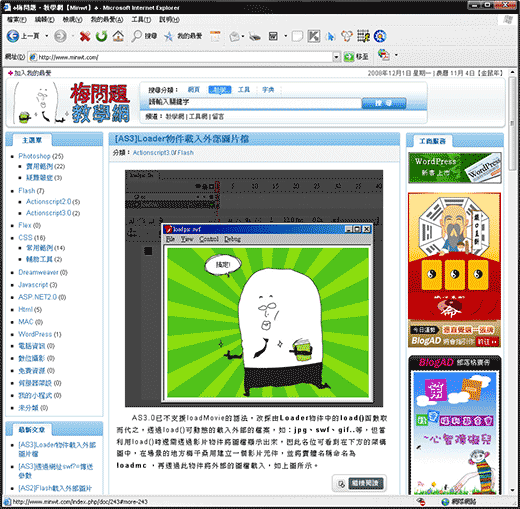Click the Mail envelope toolbar icon

pyautogui.click(x=235, y=36)
